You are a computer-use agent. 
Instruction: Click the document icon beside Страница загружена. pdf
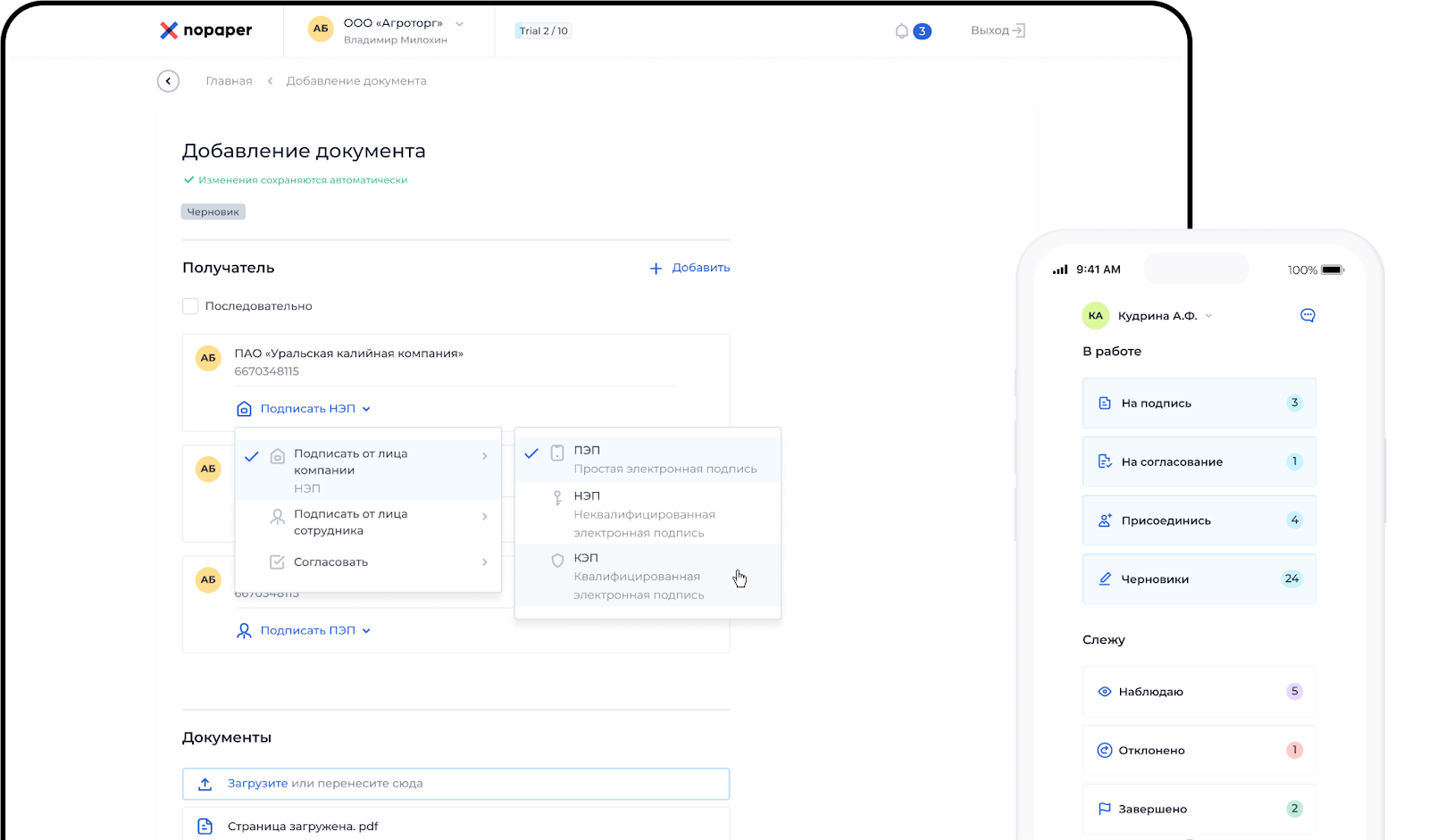205,827
